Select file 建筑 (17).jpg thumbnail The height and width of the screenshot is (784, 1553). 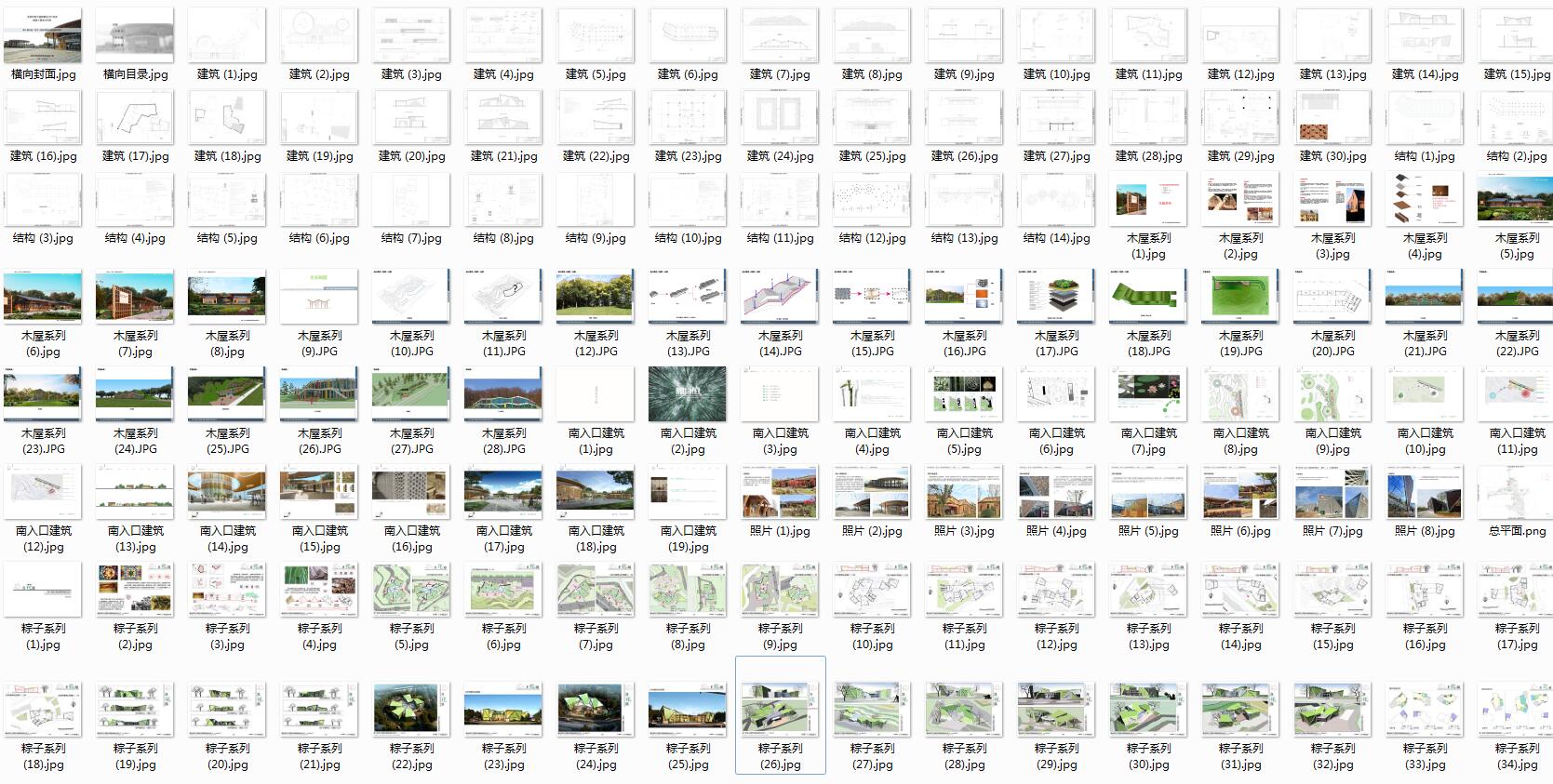pyautogui.click(x=135, y=118)
